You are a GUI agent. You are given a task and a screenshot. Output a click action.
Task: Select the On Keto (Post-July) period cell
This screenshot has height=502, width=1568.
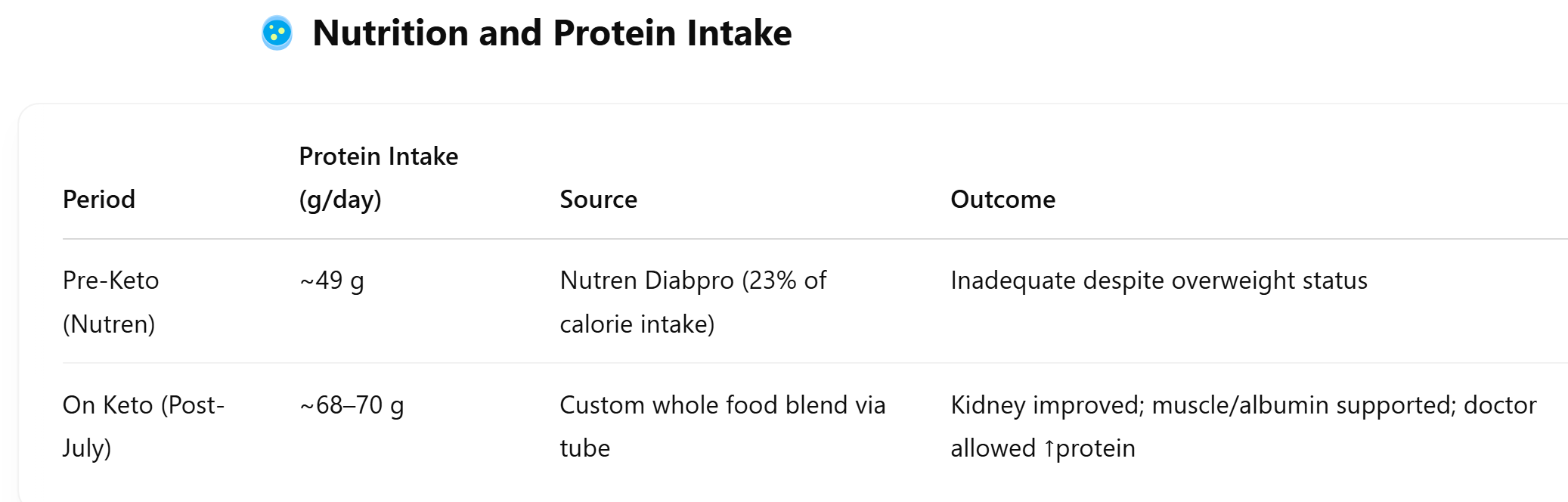144,426
